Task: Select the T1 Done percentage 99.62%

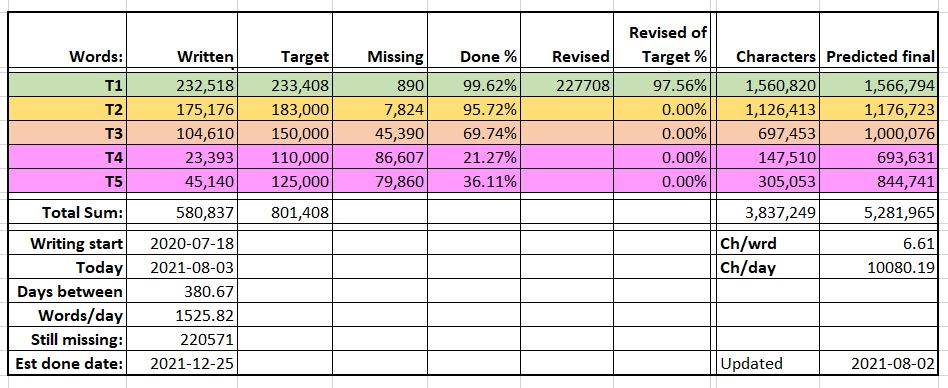Action: [x=473, y=86]
